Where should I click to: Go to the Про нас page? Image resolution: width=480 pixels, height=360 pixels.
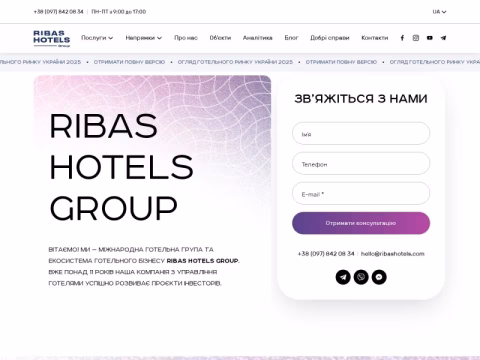coord(186,38)
